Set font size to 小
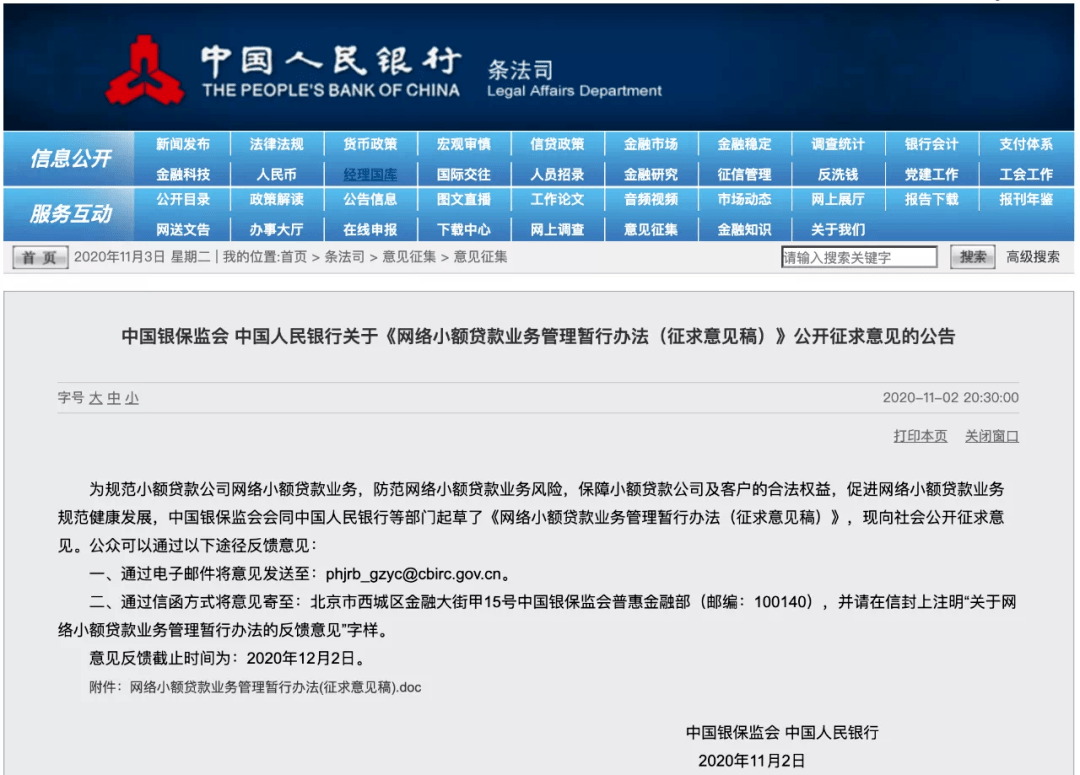The image size is (1080, 775). point(132,398)
